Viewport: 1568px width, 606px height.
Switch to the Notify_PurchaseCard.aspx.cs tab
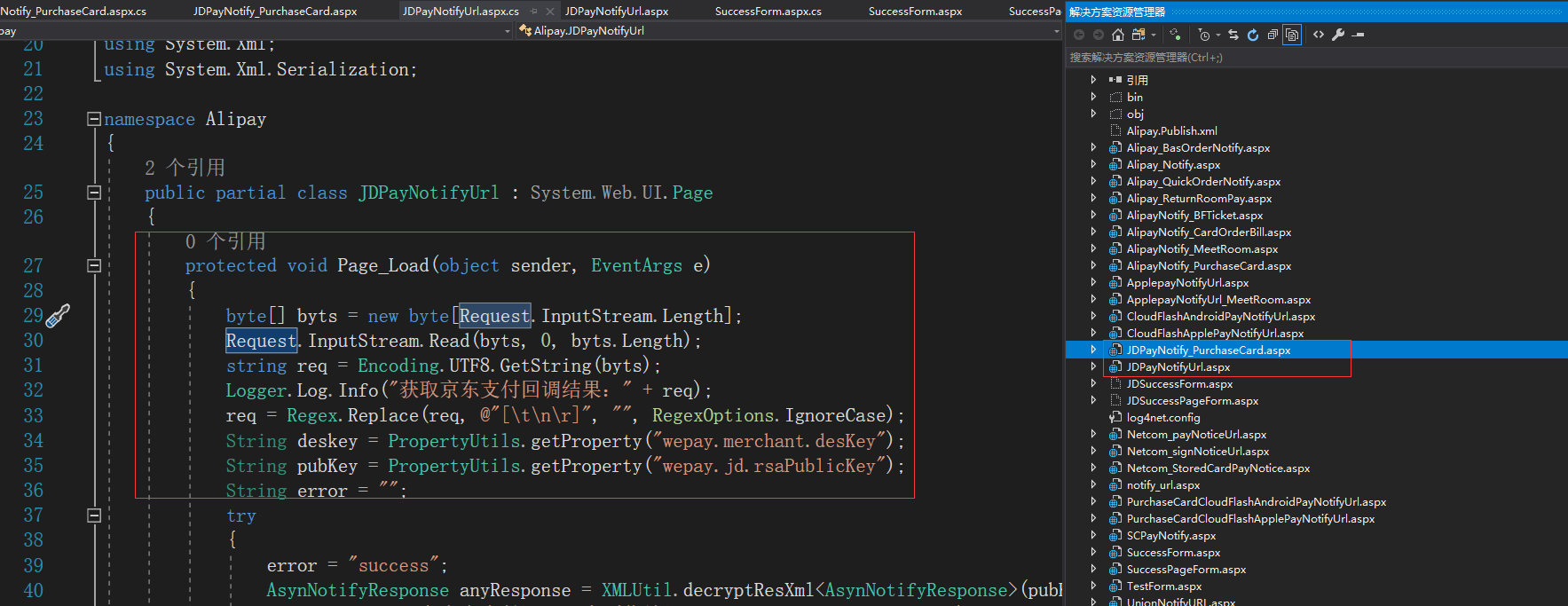[x=74, y=12]
